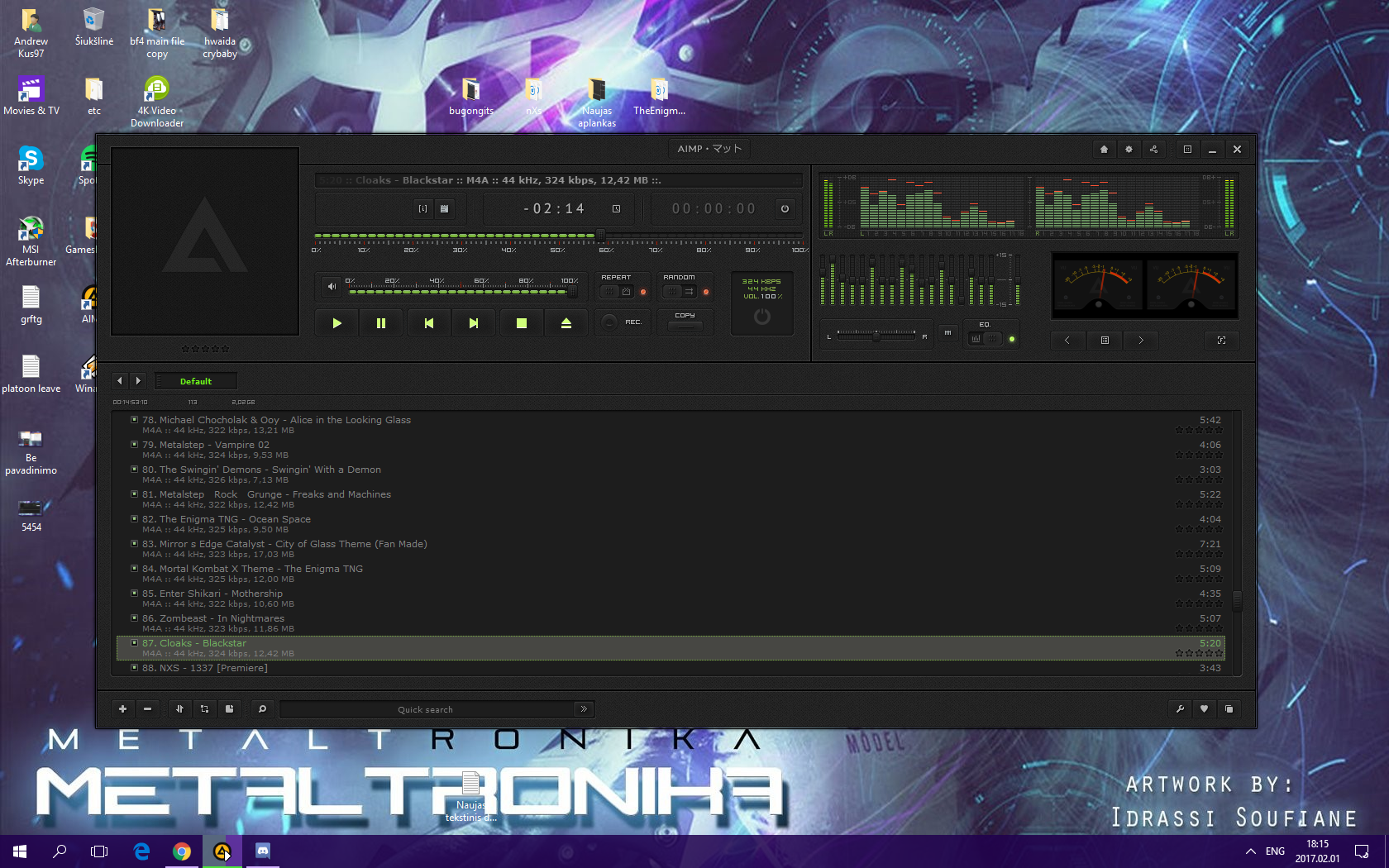
Task: Click the sleep timer power icon
Action: 785,209
